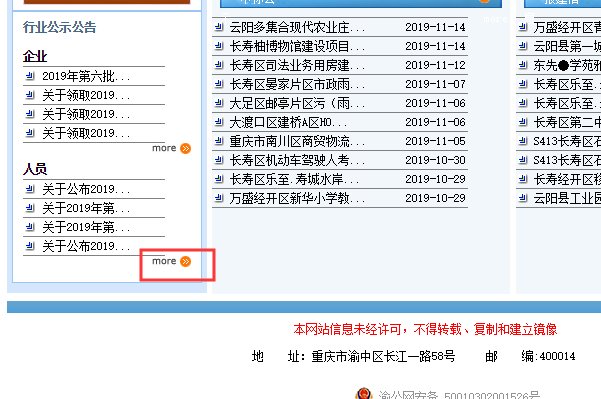This screenshot has width=601, height=399.
Task: Open 长寿区第二中 item in right column
Action: coord(567,122)
